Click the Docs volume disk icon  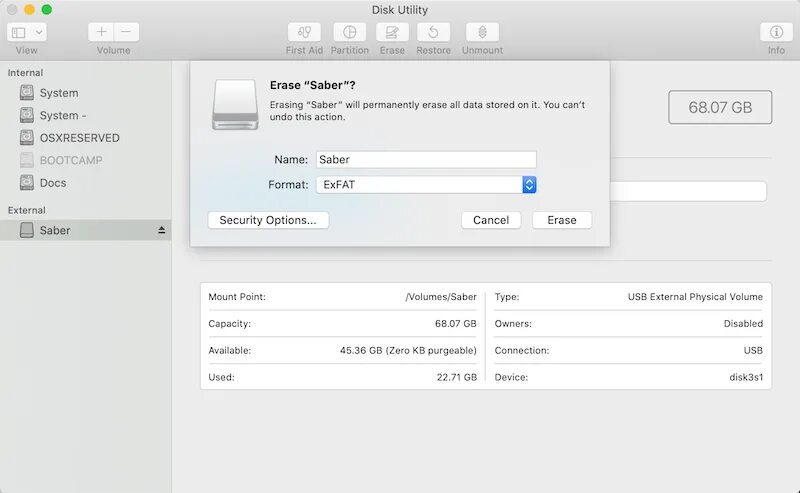coord(27,182)
